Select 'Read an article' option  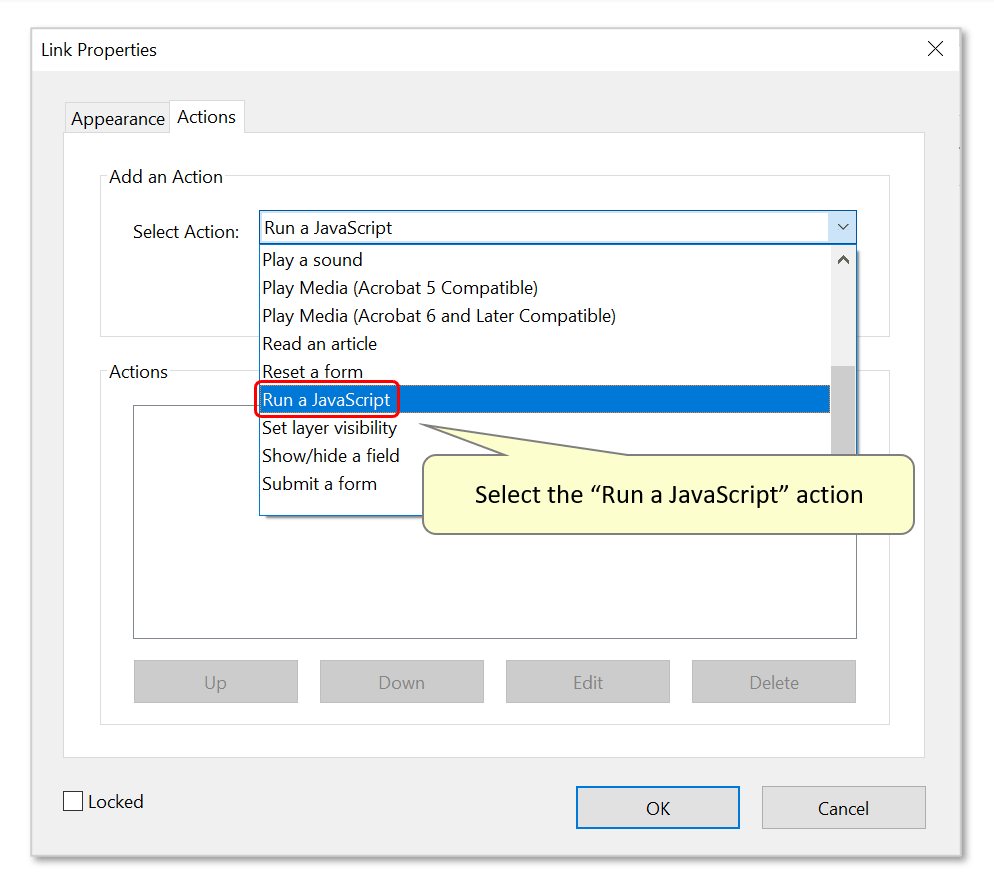[545, 344]
